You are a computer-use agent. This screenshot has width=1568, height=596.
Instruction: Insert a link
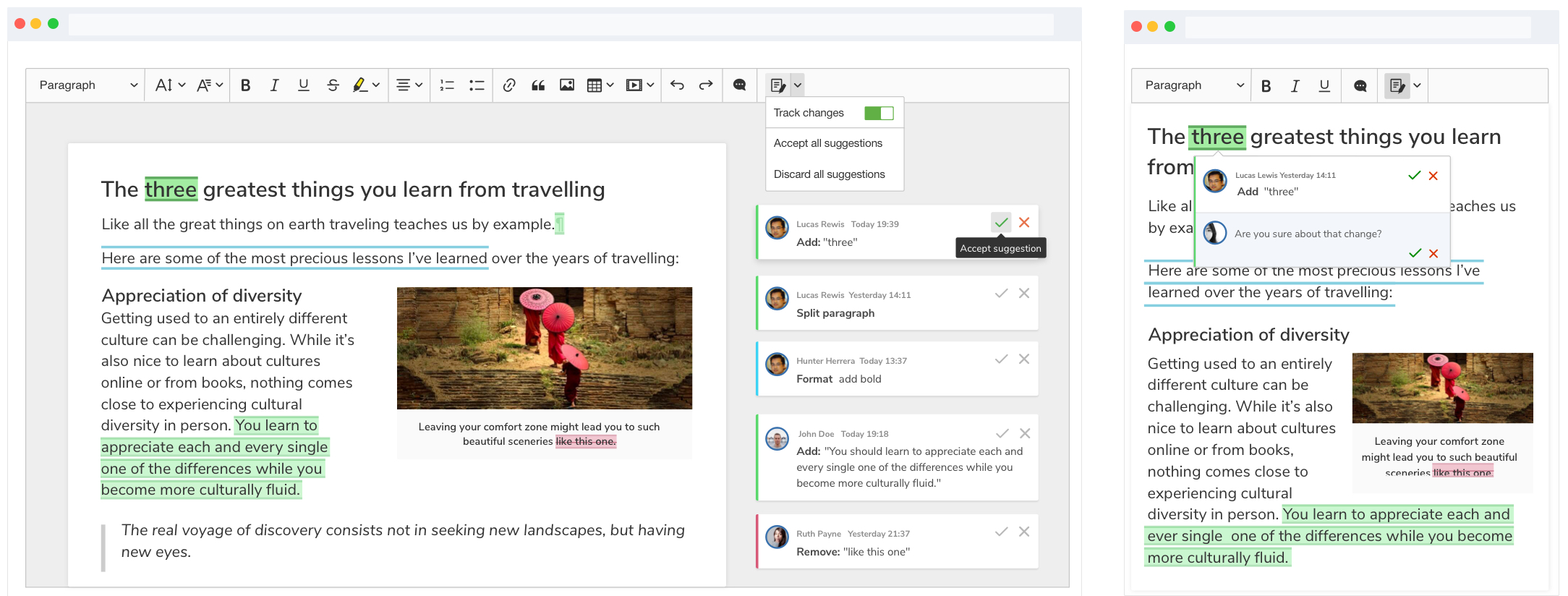pyautogui.click(x=509, y=85)
